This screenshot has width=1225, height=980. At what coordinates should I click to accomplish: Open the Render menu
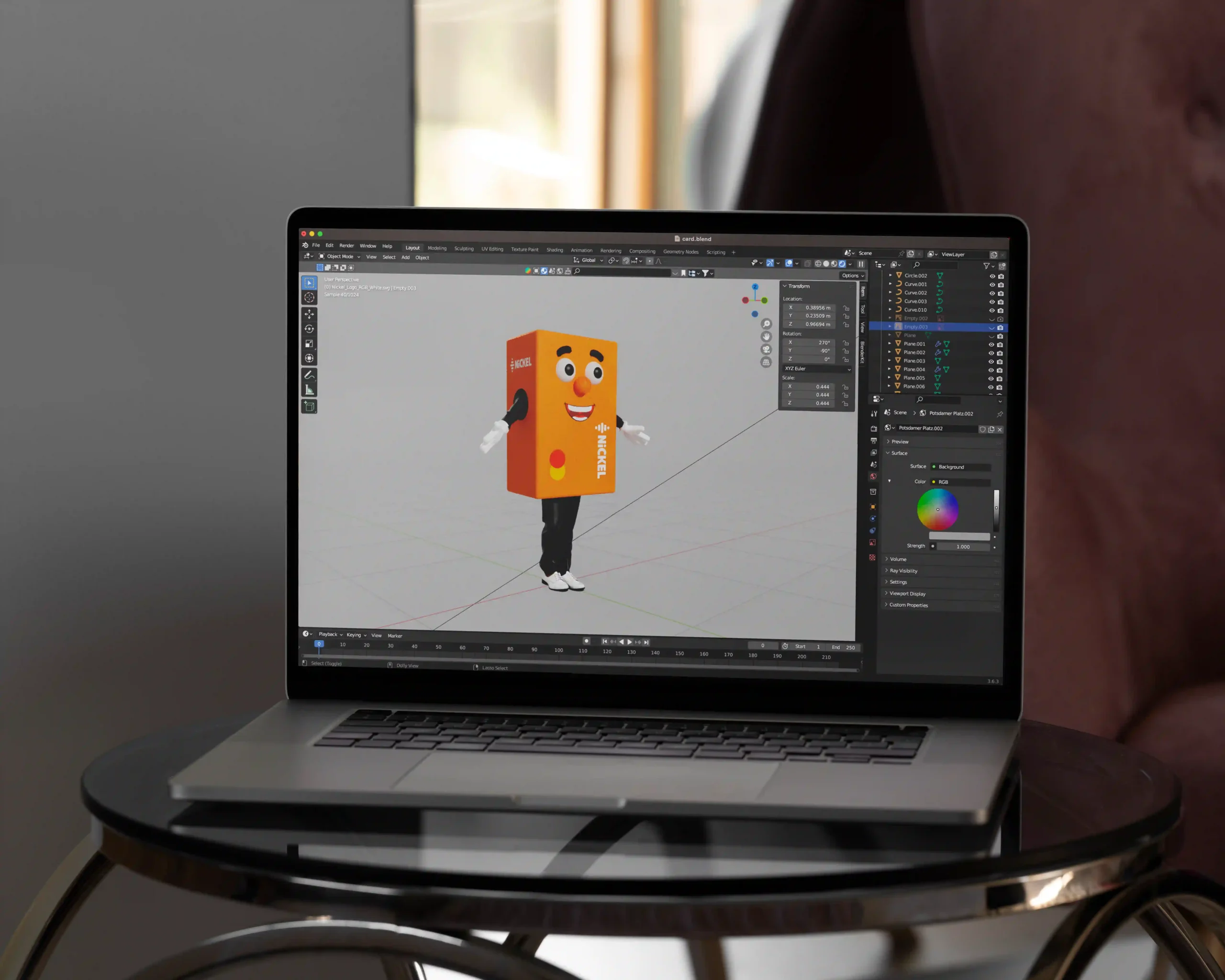[x=346, y=246]
